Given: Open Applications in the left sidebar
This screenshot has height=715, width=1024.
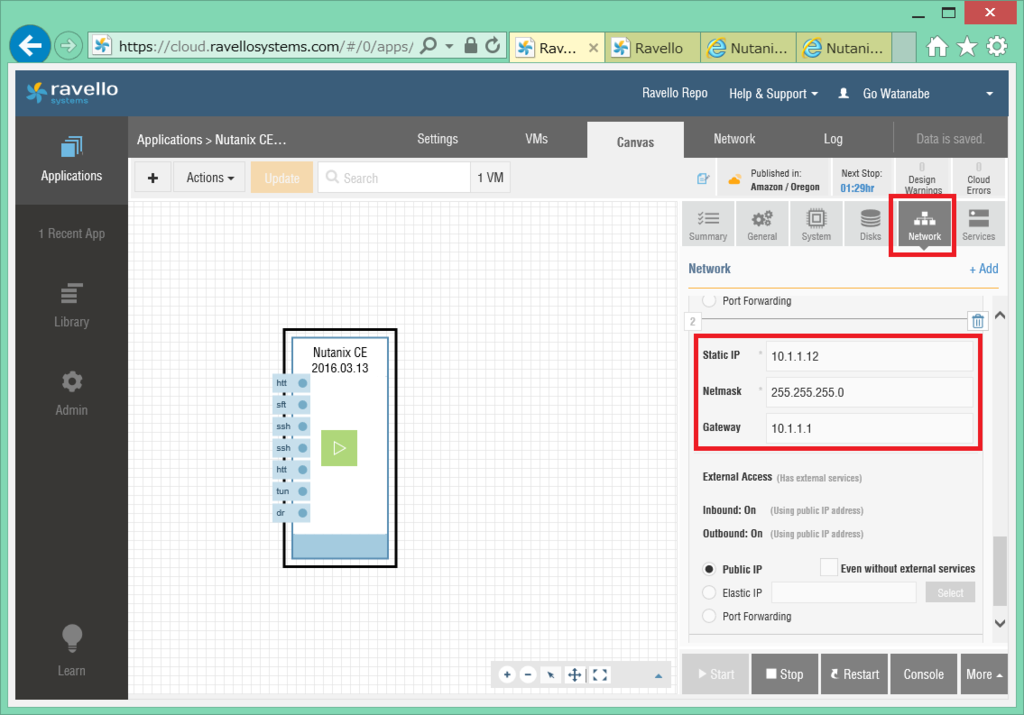Looking at the screenshot, I should 72,160.
